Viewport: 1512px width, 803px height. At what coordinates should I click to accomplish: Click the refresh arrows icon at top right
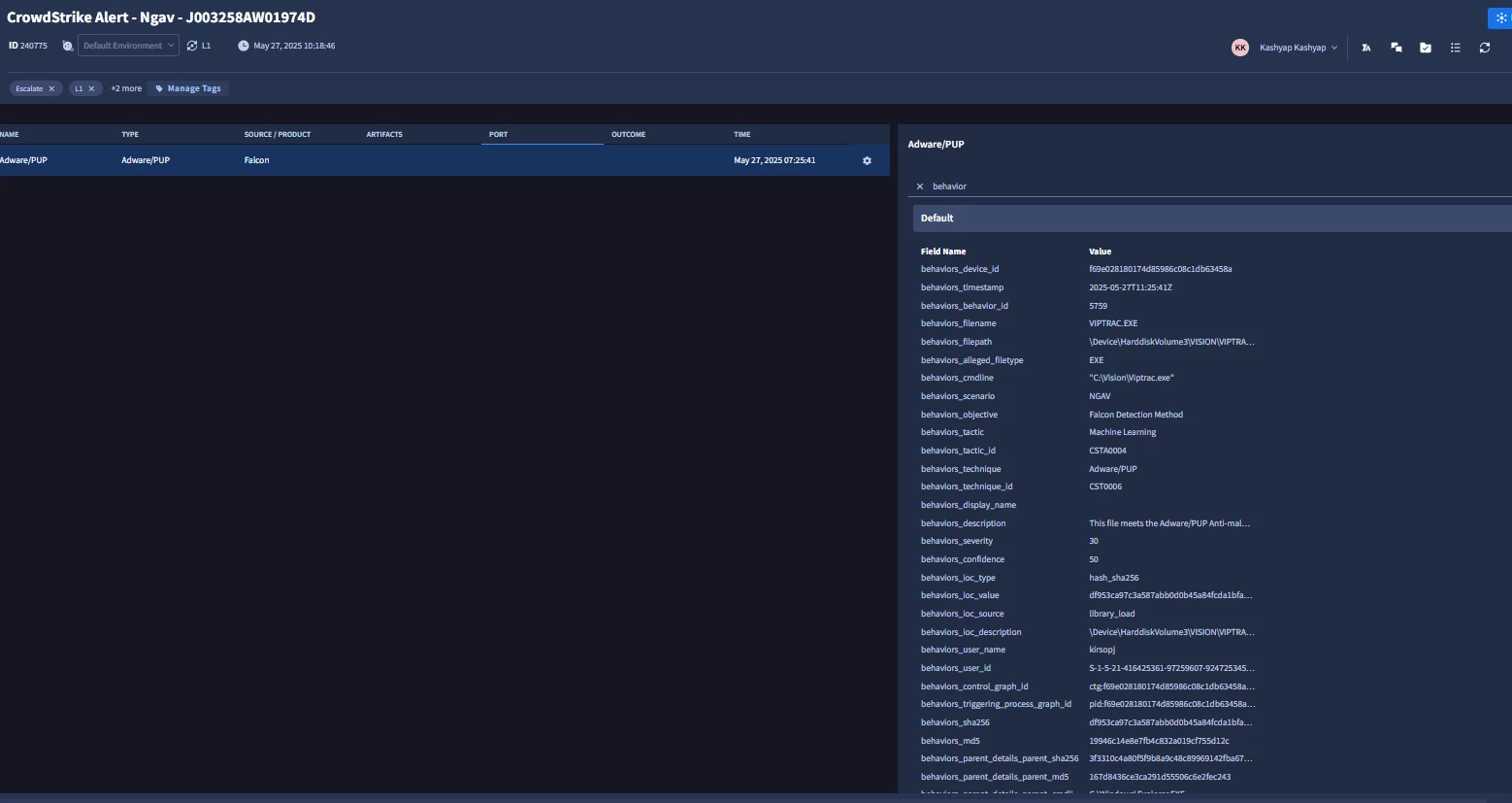[1485, 48]
